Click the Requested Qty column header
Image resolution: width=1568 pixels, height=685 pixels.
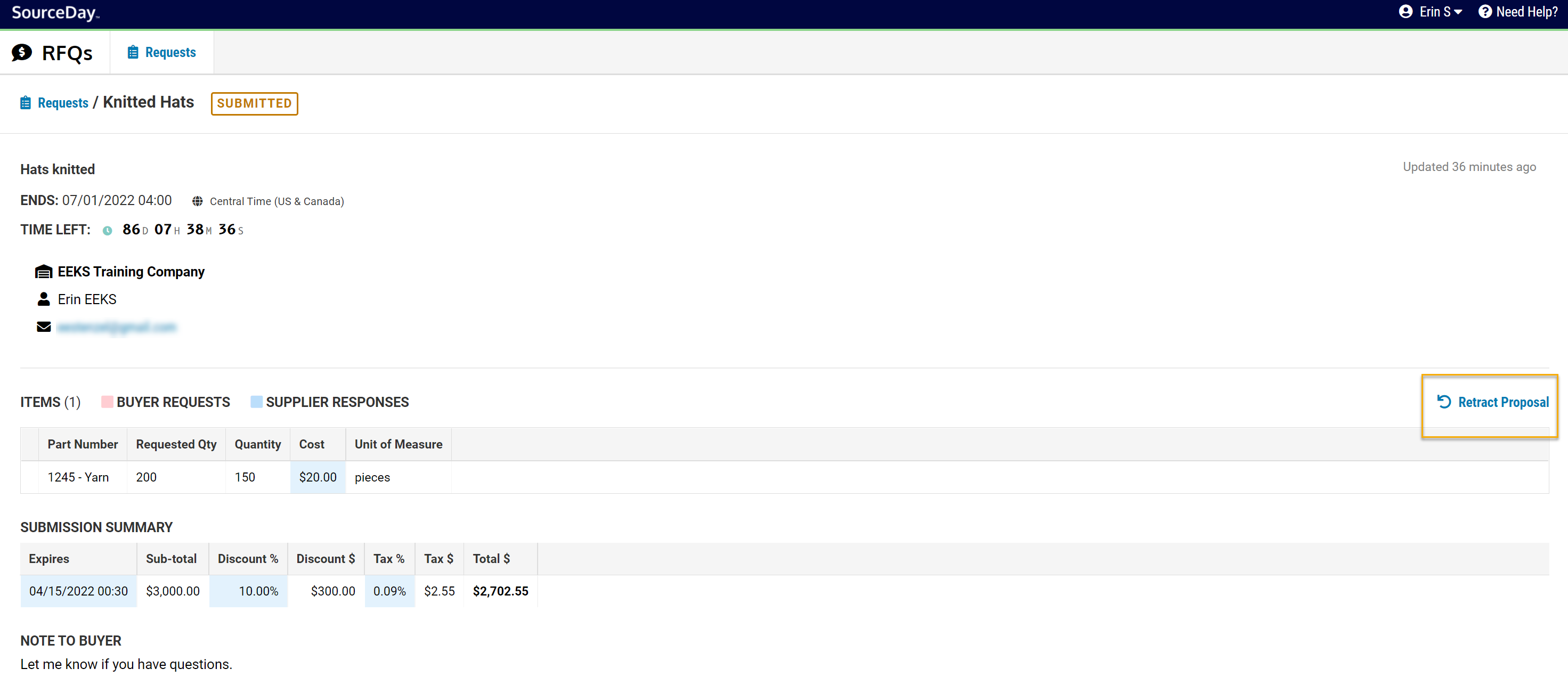(176, 444)
